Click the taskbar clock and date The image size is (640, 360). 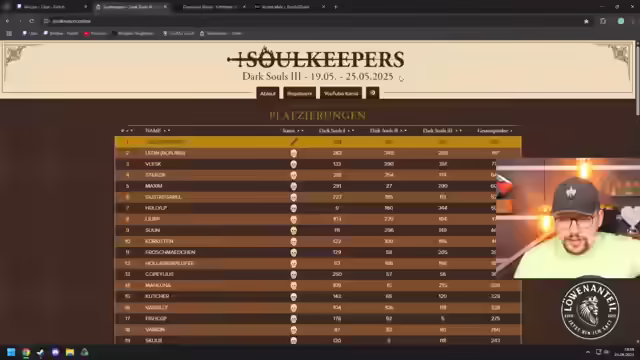[624, 352]
